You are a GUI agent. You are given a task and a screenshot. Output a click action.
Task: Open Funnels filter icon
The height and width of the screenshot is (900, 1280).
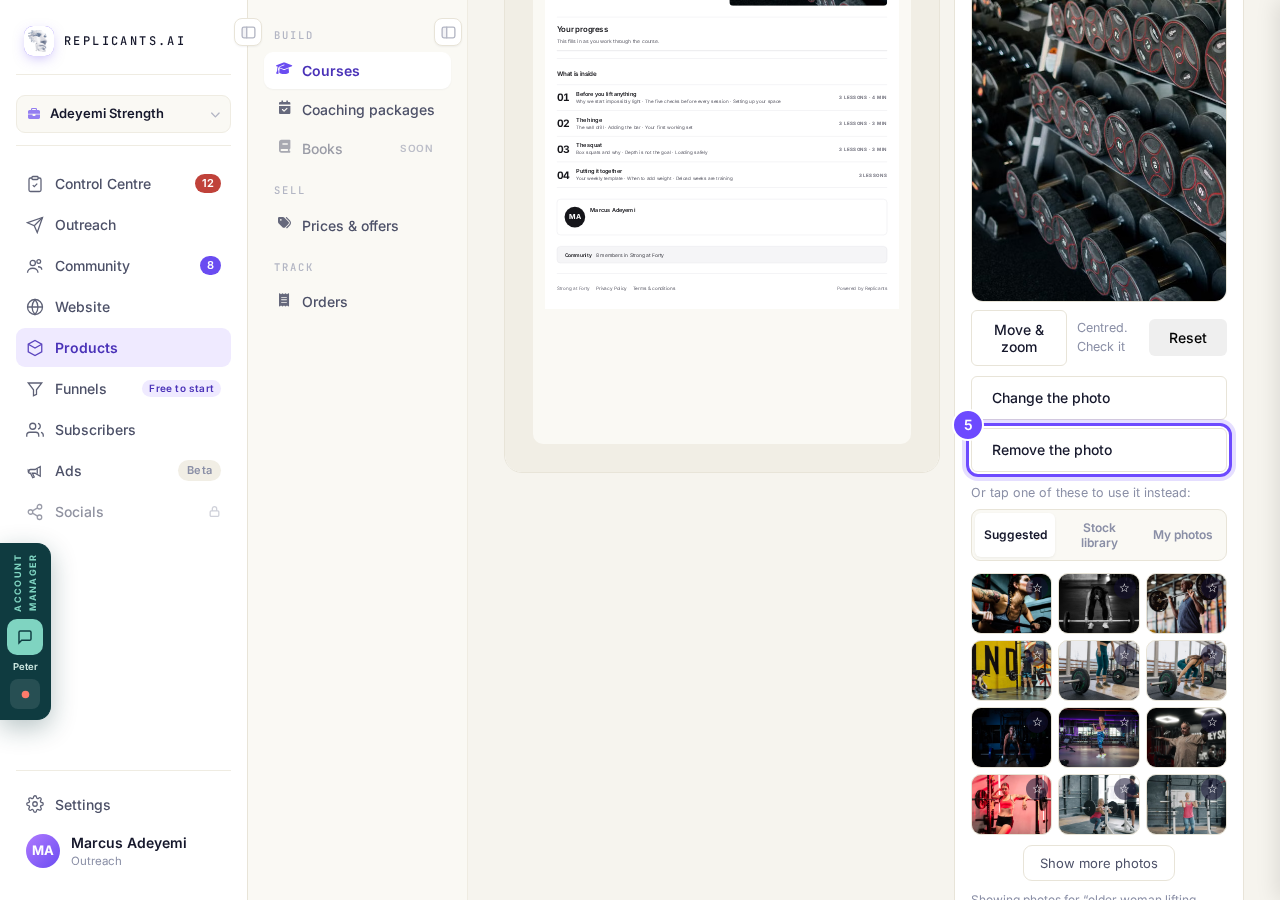tap(35, 389)
